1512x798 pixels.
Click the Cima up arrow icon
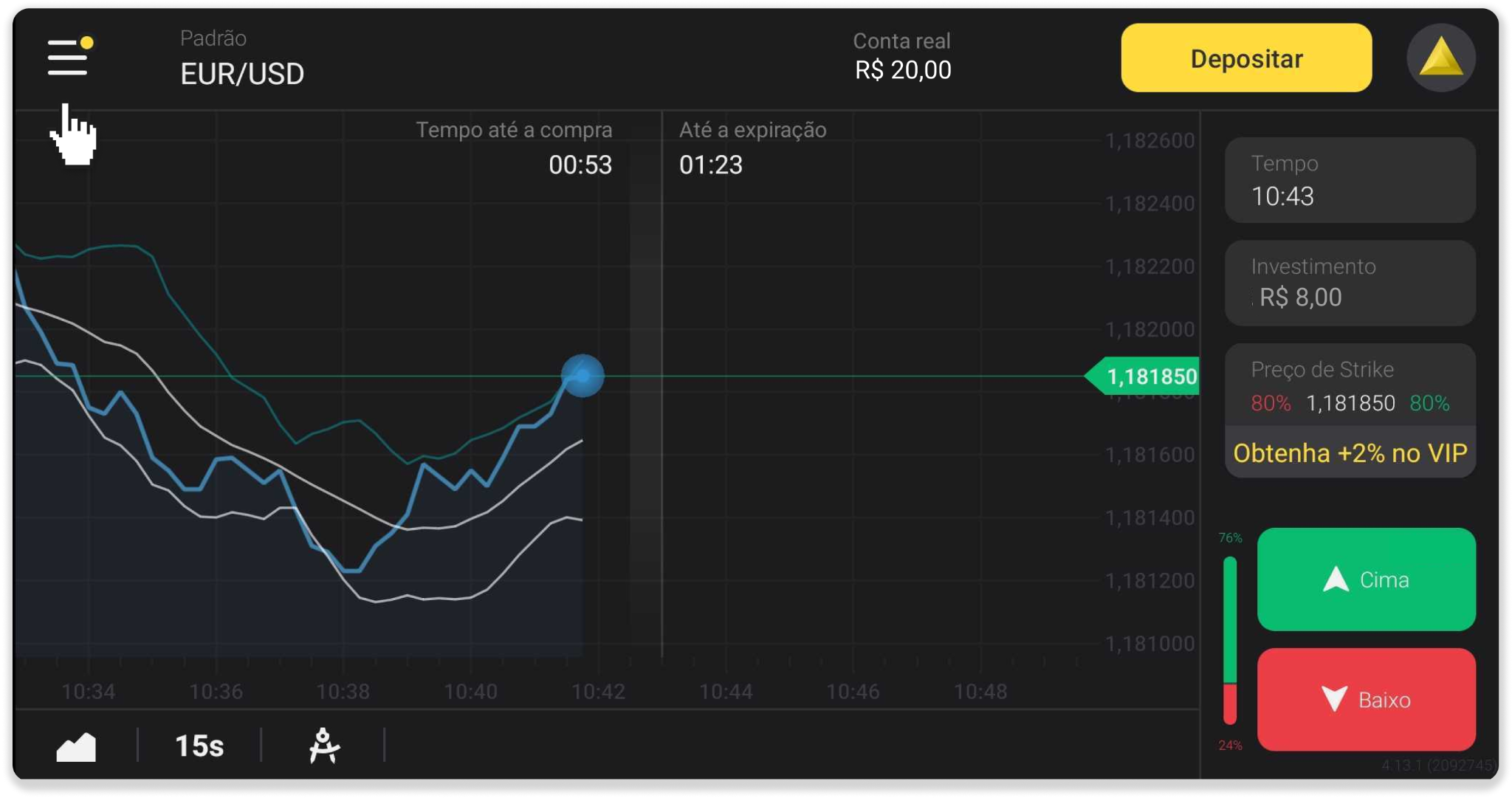click(1336, 579)
